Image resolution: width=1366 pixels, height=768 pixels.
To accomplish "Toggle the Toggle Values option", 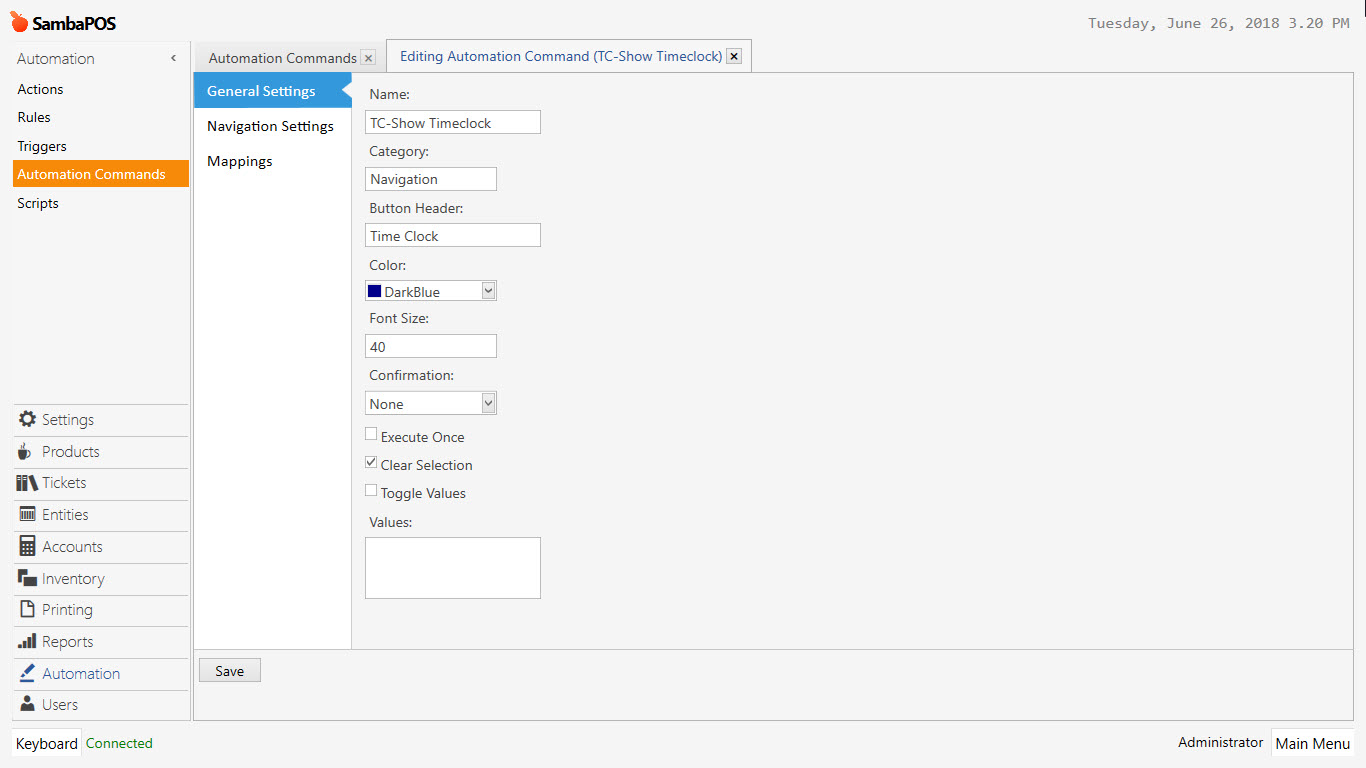I will pyautogui.click(x=371, y=489).
